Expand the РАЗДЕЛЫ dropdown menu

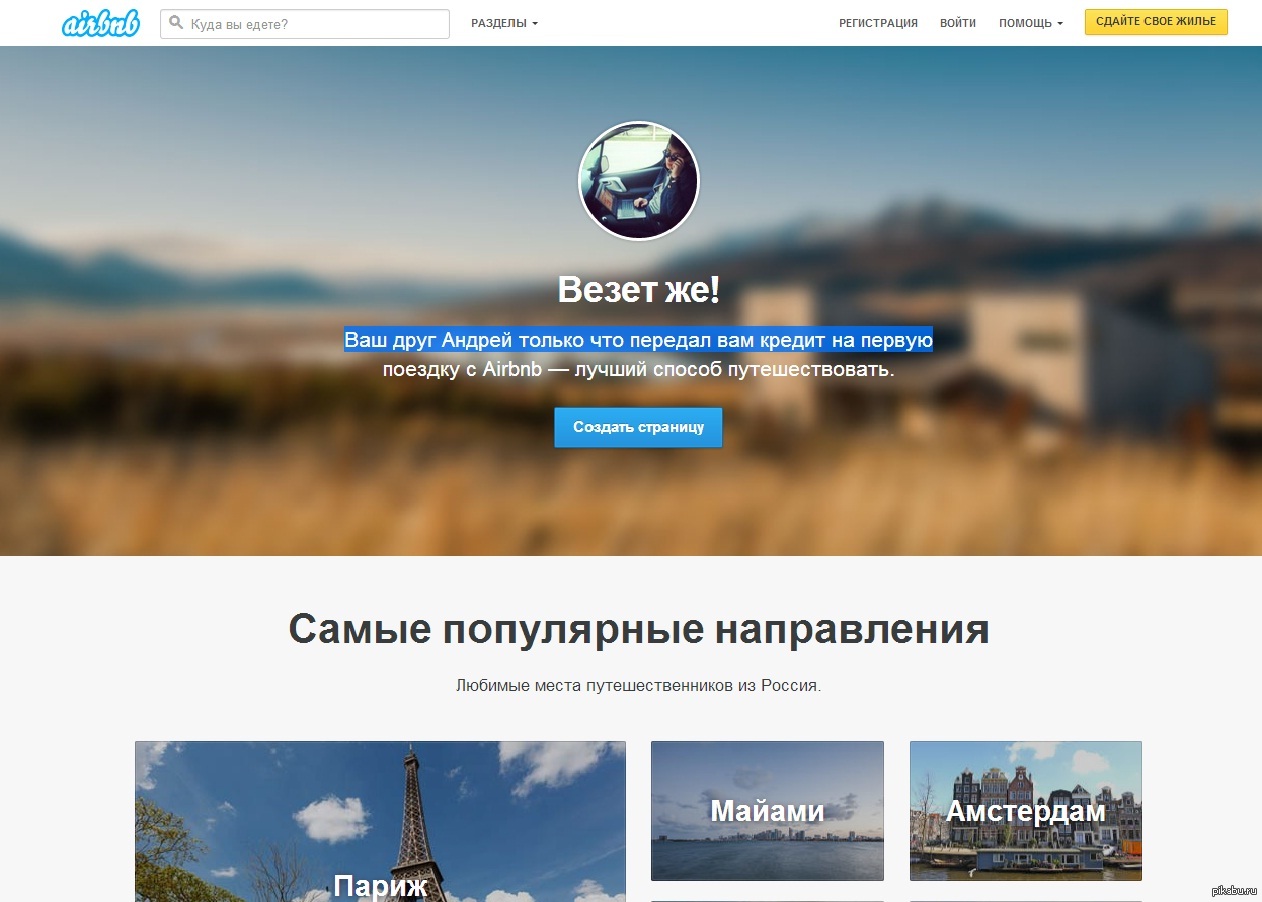pos(504,23)
